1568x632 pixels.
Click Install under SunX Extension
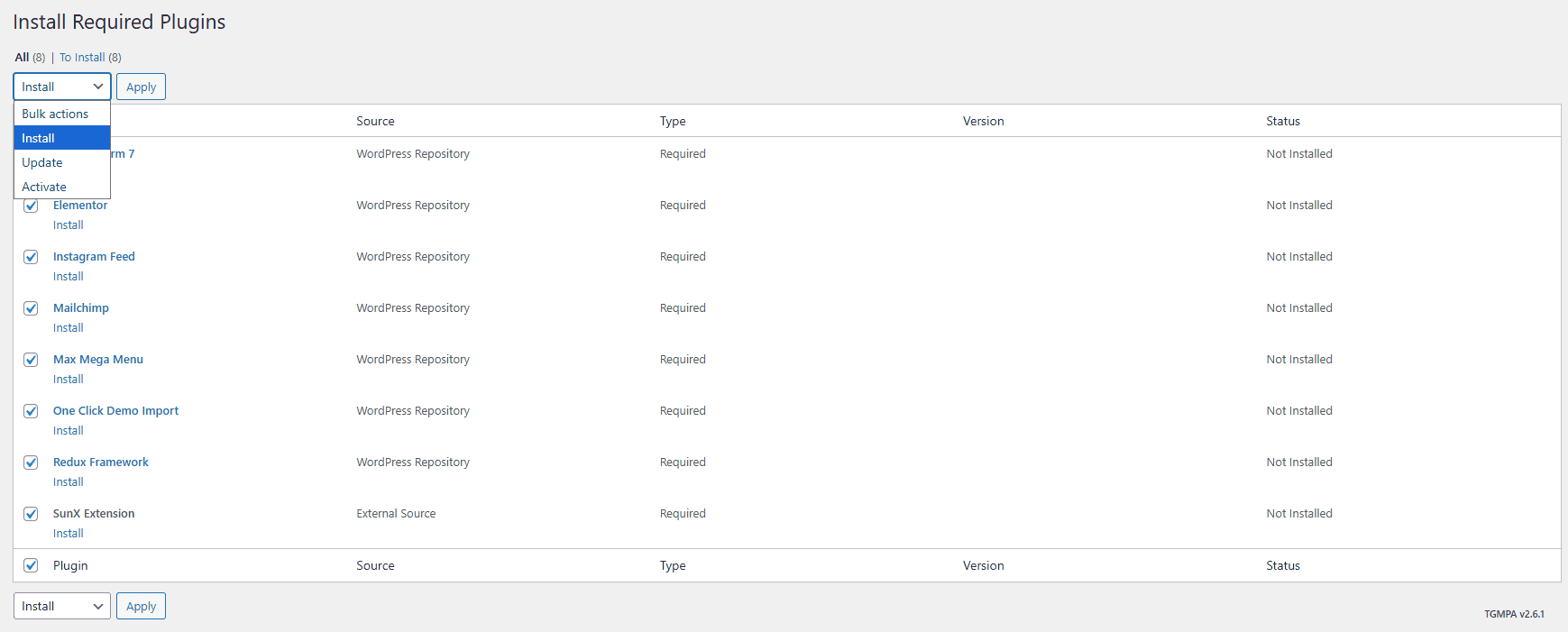(69, 533)
